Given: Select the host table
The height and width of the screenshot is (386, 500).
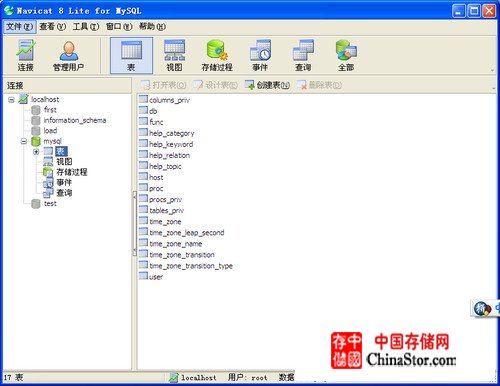Looking at the screenshot, I should pos(151,177).
